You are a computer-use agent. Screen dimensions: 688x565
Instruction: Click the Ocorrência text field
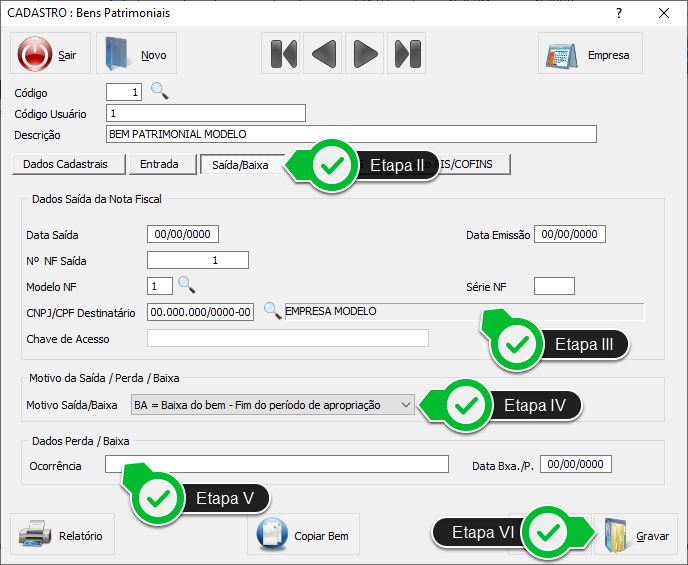point(277,464)
